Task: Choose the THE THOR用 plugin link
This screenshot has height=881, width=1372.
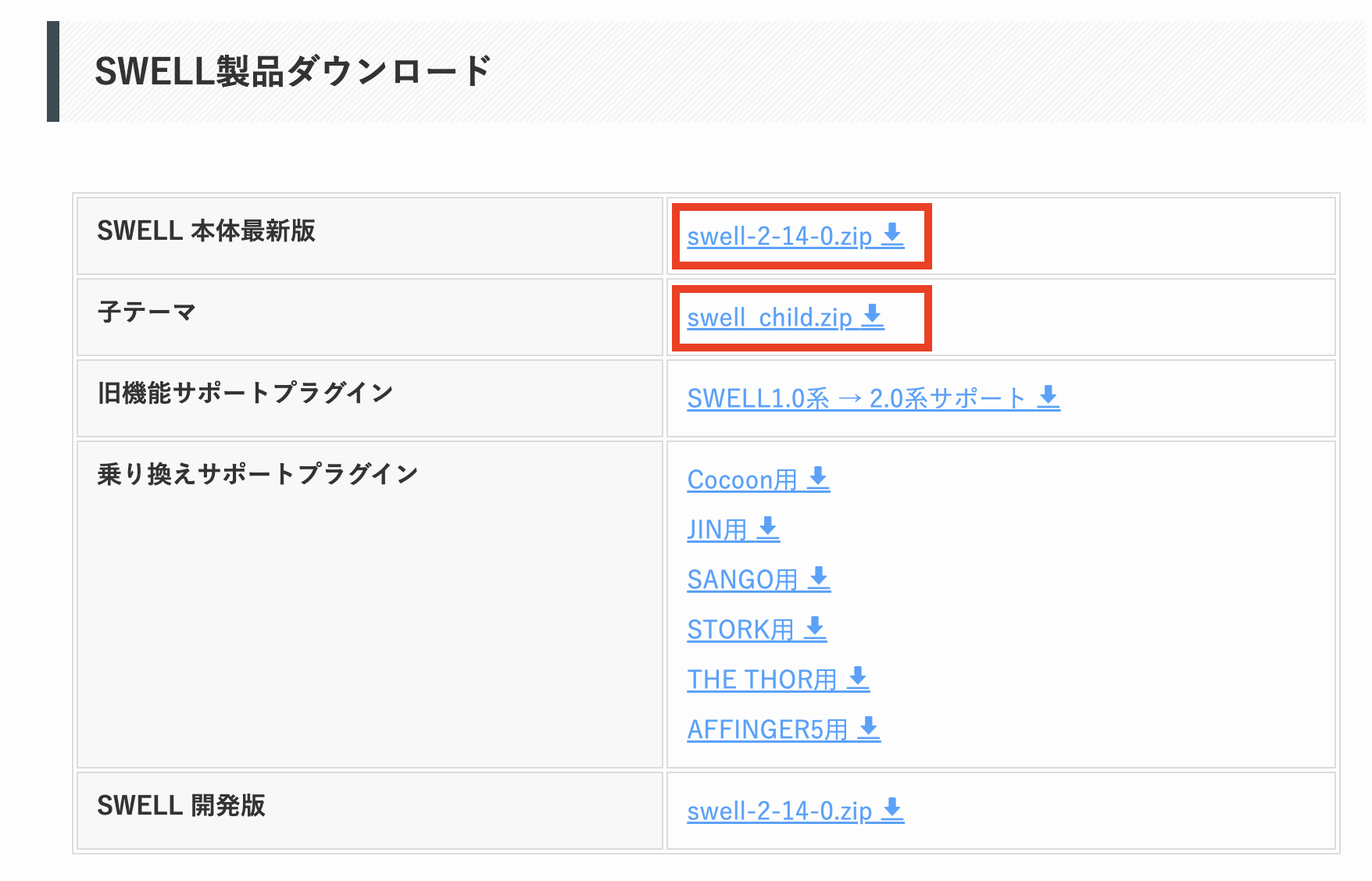Action: [x=763, y=679]
